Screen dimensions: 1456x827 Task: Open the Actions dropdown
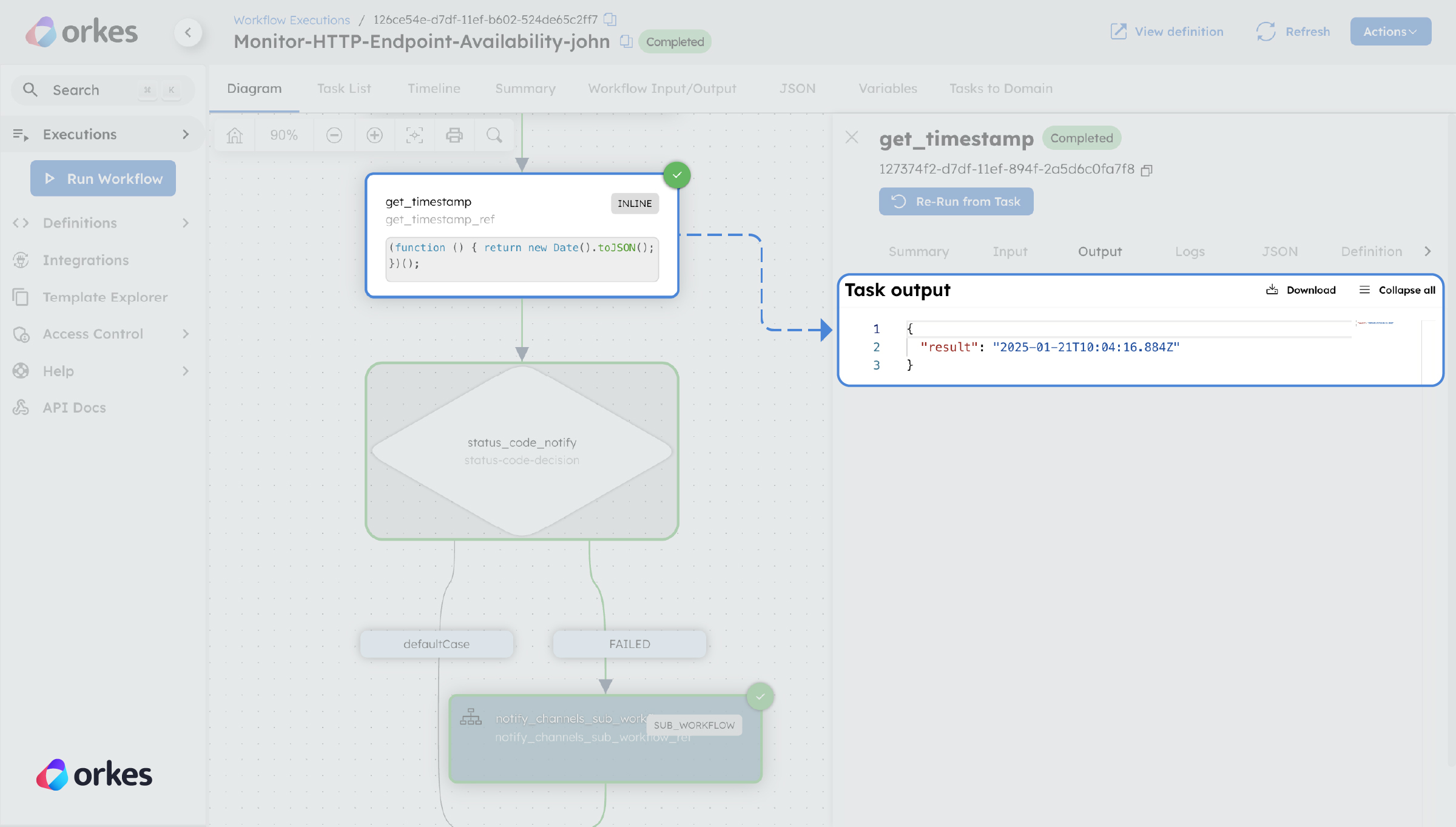tap(1390, 32)
